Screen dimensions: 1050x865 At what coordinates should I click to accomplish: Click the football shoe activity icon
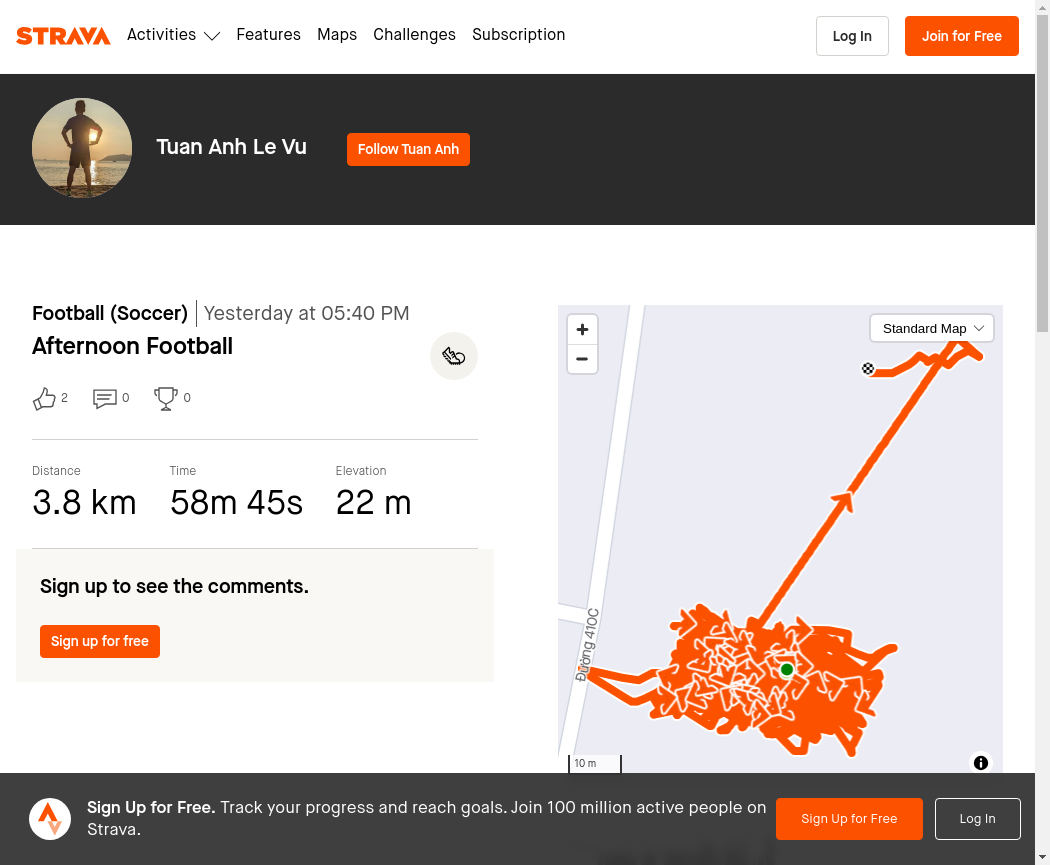453,356
